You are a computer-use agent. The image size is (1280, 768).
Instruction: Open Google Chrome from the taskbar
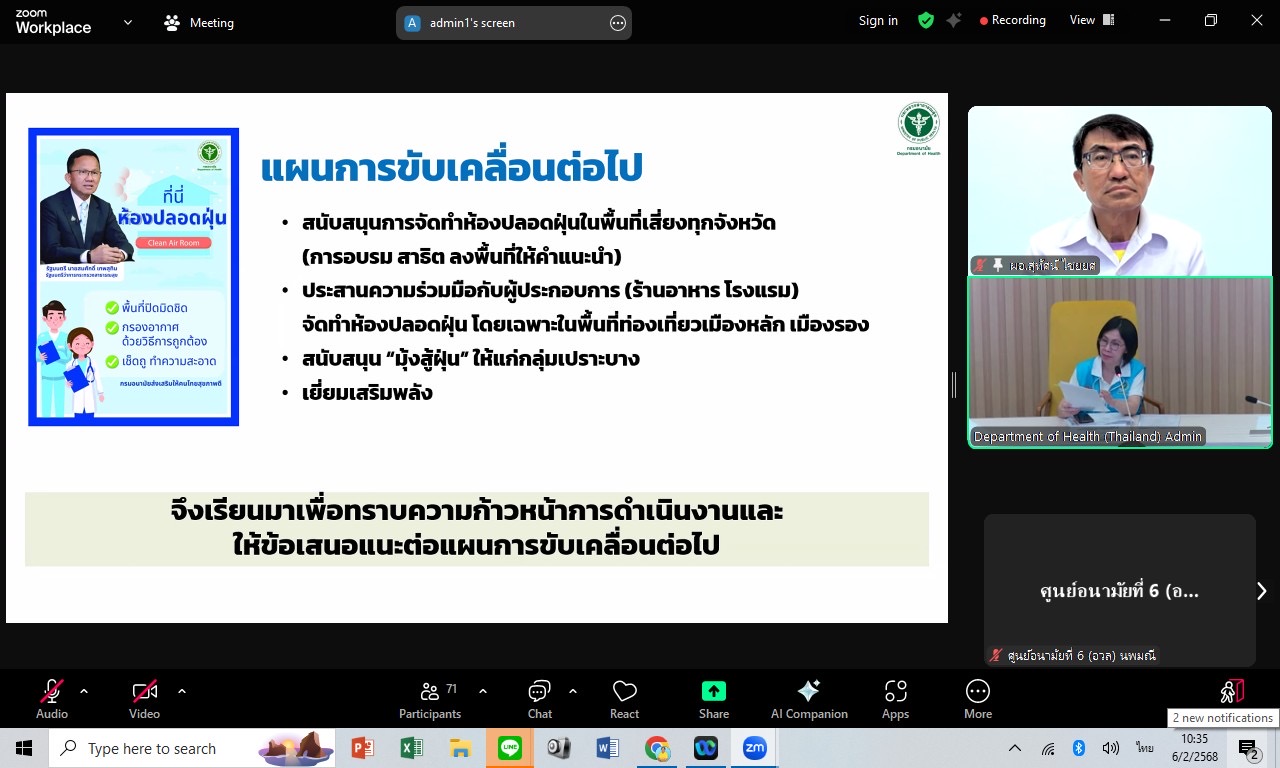656,748
